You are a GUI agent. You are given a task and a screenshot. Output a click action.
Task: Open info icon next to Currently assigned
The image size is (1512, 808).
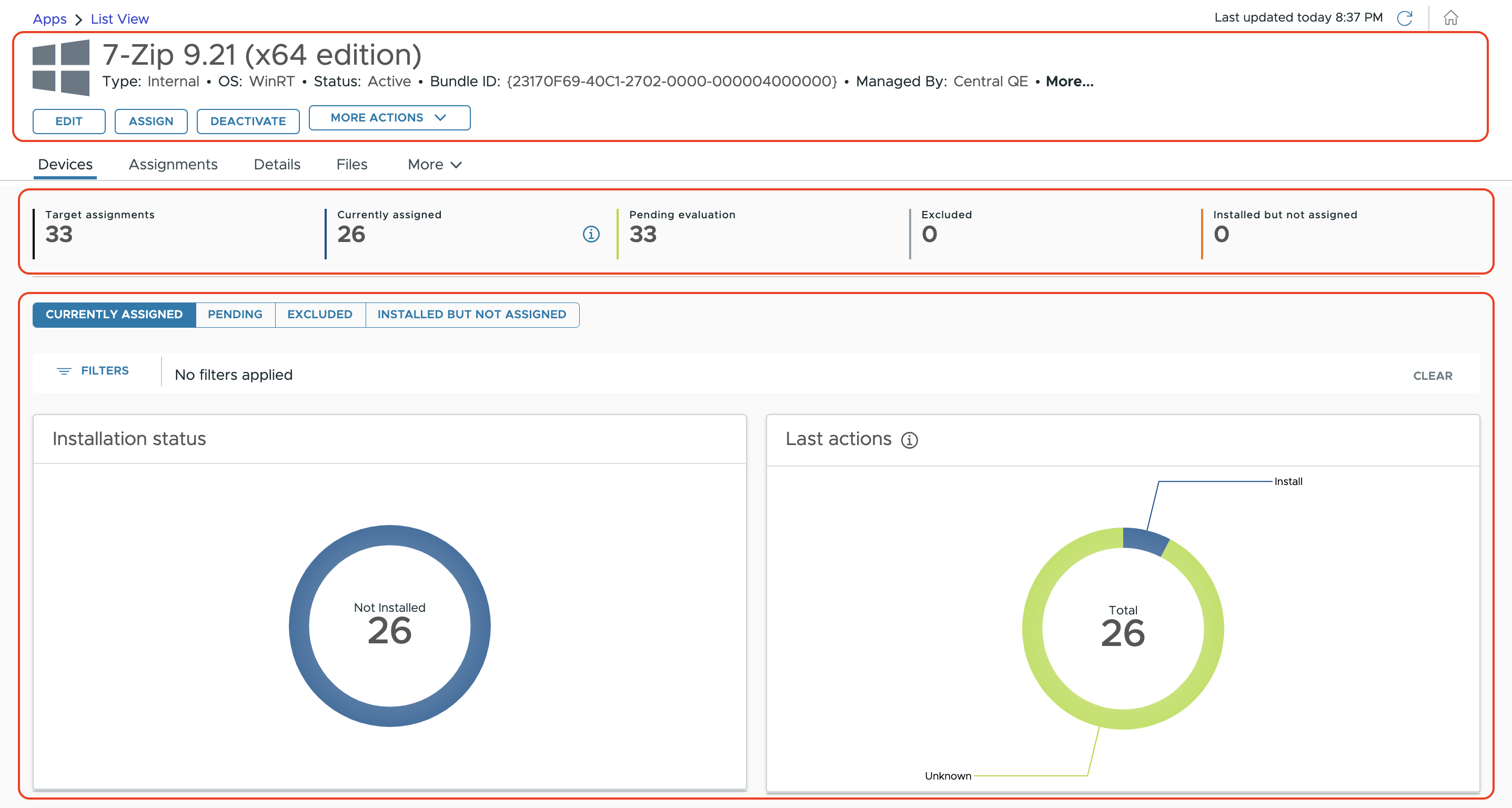pos(590,234)
